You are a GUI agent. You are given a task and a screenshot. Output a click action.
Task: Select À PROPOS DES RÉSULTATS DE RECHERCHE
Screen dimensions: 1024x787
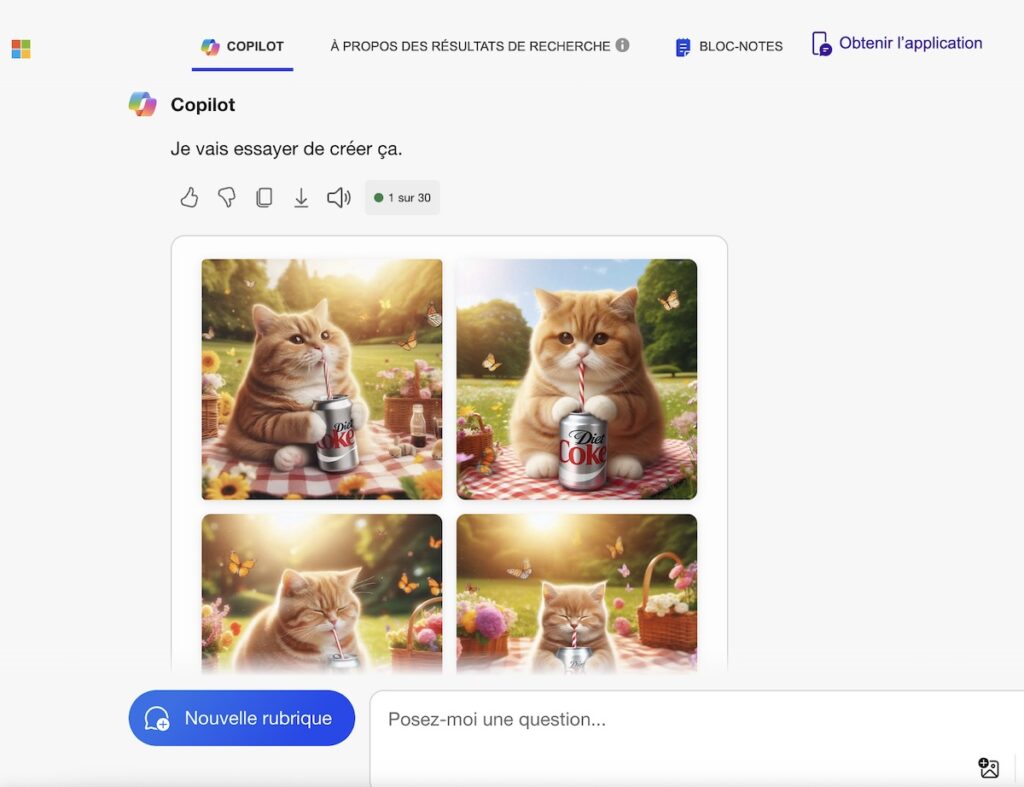pos(467,46)
